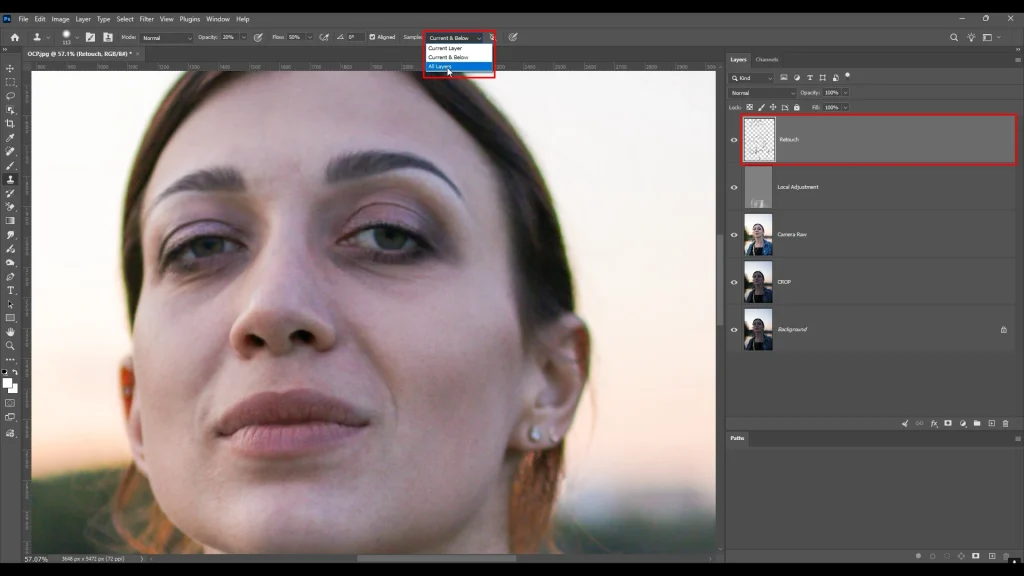Filter for pixel layers icon
The image size is (1024, 576).
point(784,78)
